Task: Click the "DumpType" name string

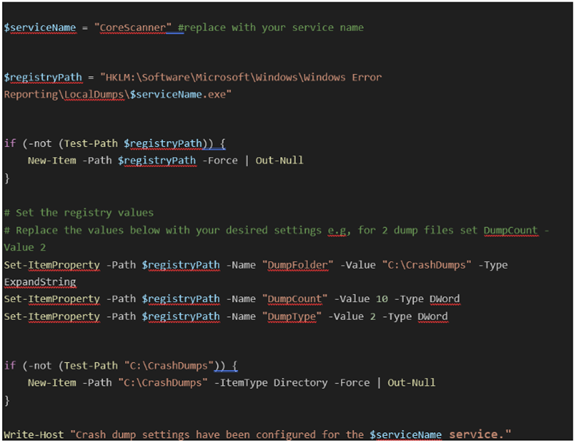Action: pyautogui.click(x=292, y=316)
